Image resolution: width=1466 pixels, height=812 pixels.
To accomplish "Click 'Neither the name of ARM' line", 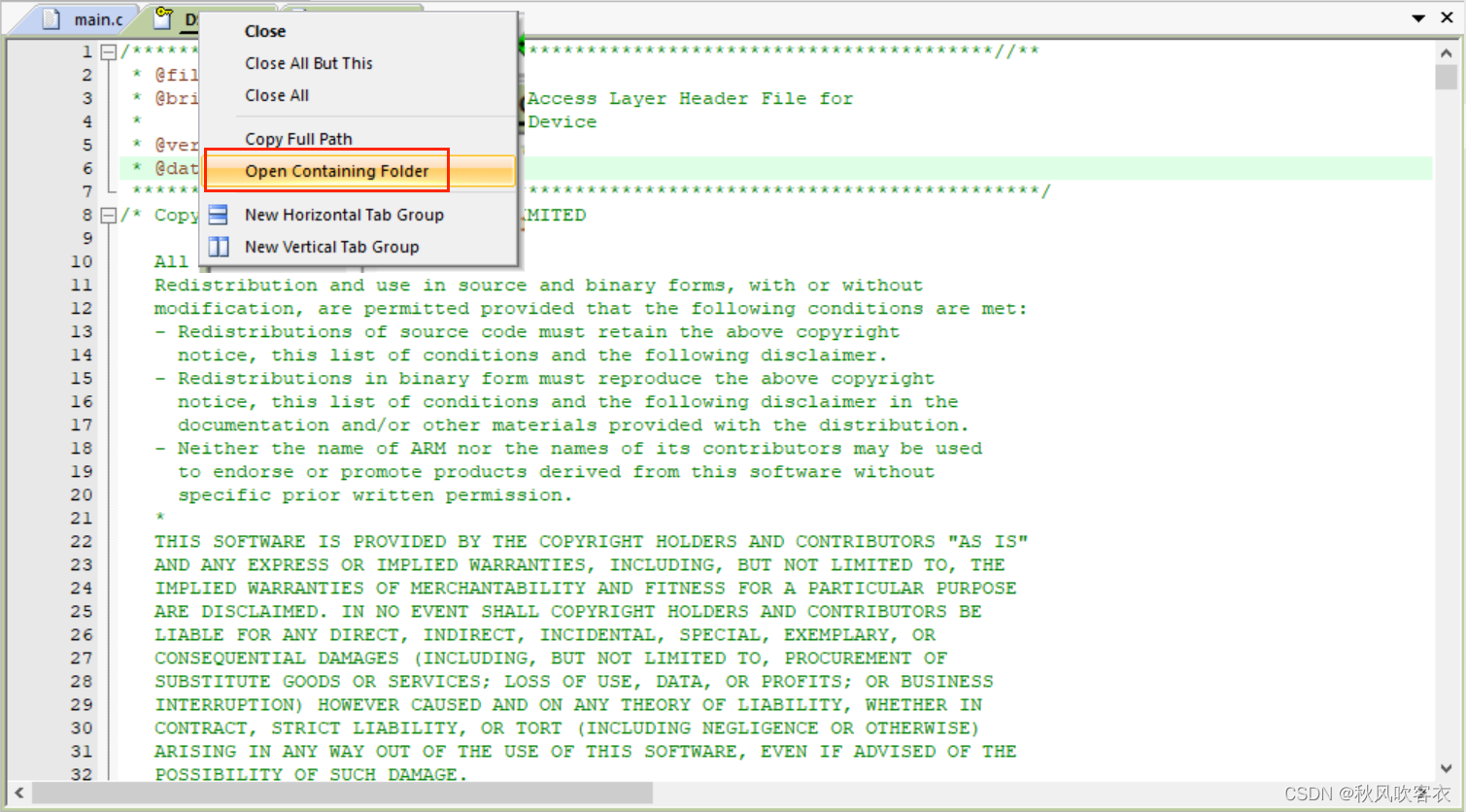I will [x=568, y=448].
